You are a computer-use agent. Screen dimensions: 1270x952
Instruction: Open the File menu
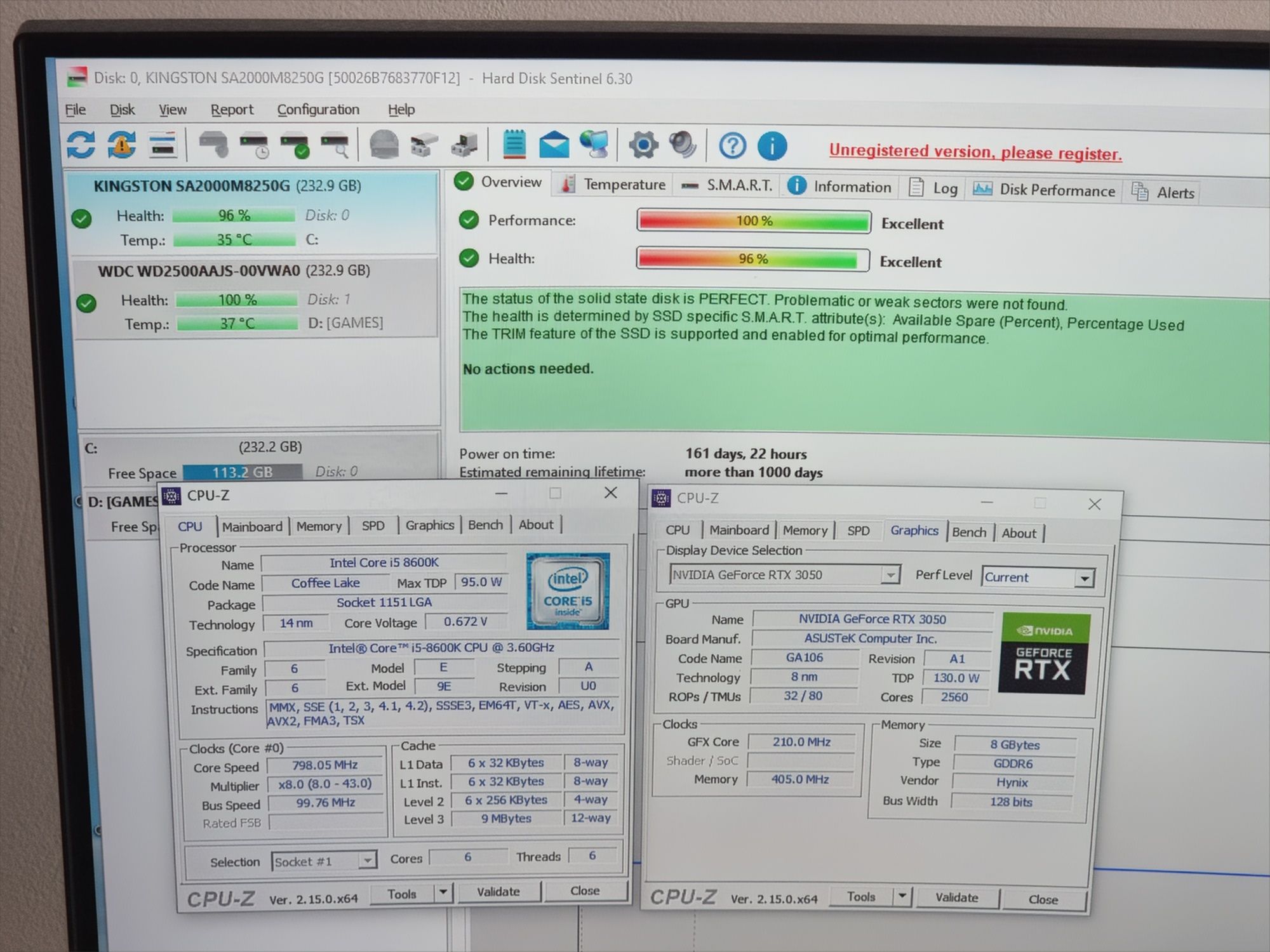pos(76,110)
